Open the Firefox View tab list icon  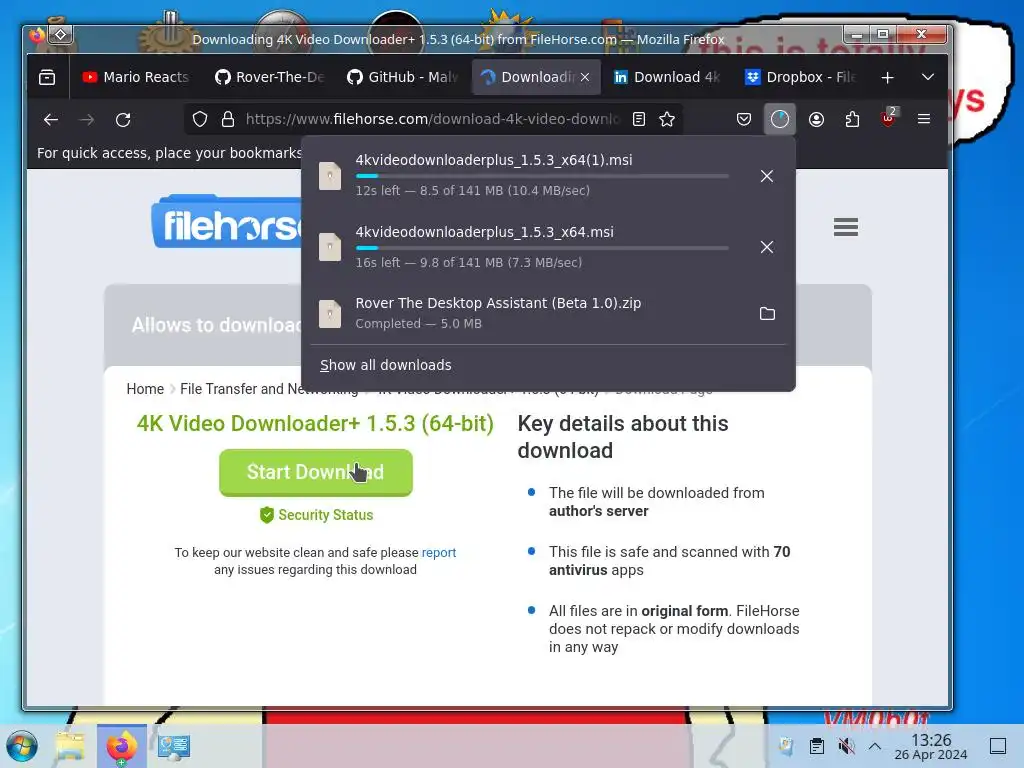(47, 77)
